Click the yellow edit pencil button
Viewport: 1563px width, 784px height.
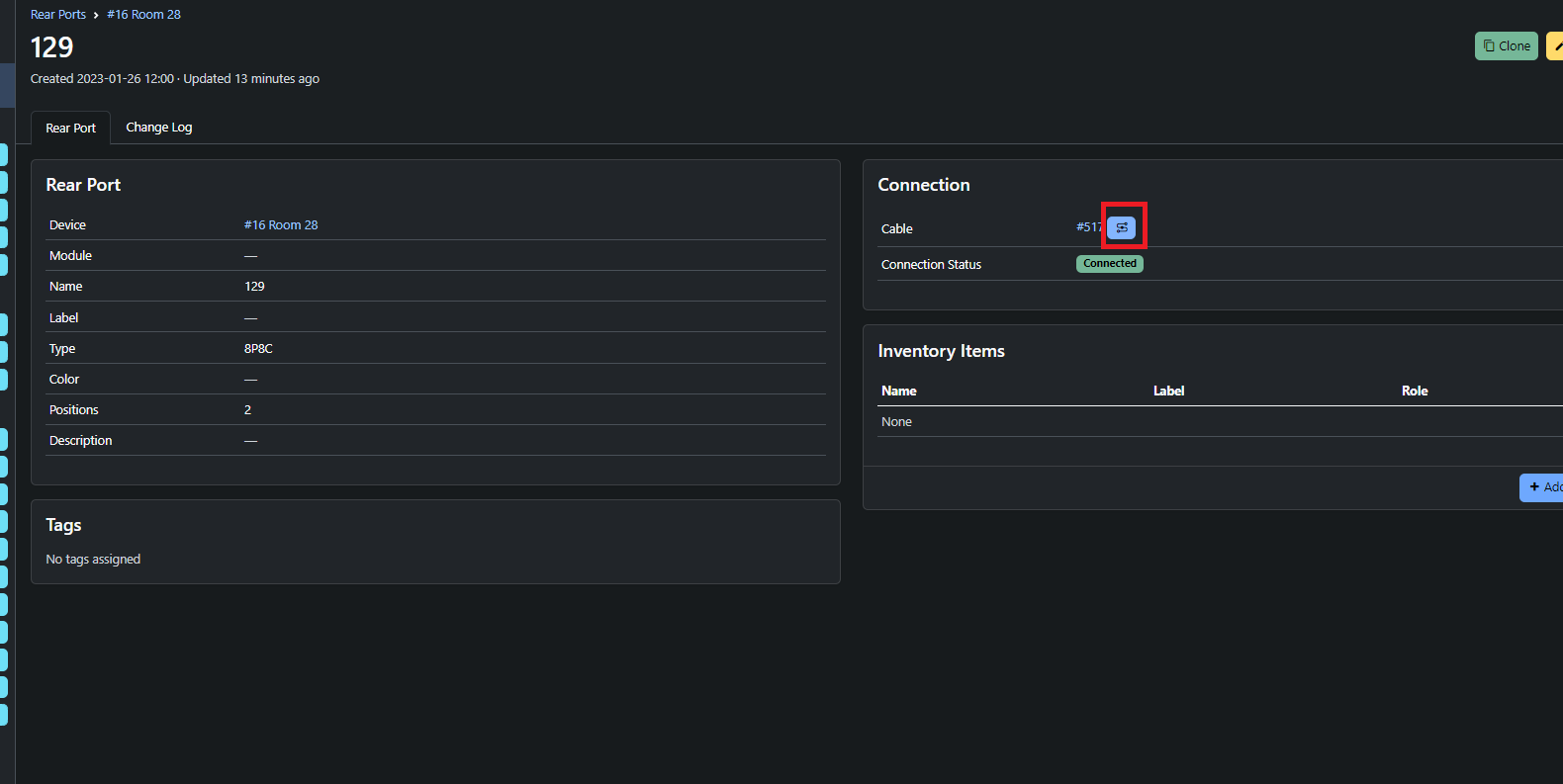tap(1555, 46)
